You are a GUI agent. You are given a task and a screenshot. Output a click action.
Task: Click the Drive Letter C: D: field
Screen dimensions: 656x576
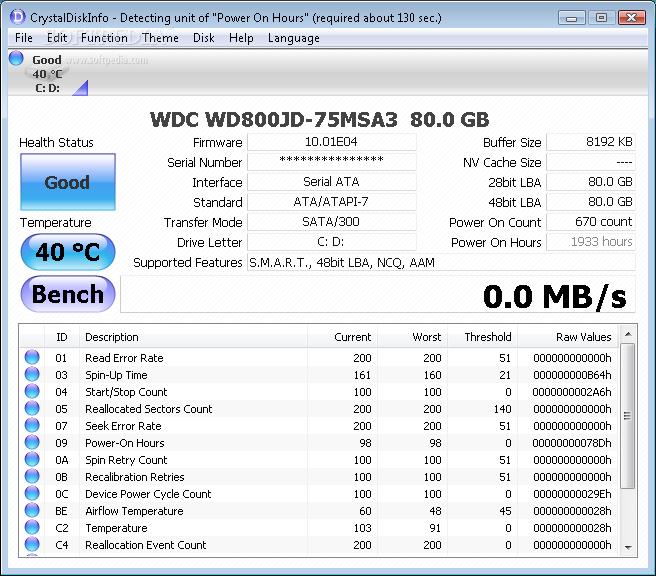coord(332,242)
